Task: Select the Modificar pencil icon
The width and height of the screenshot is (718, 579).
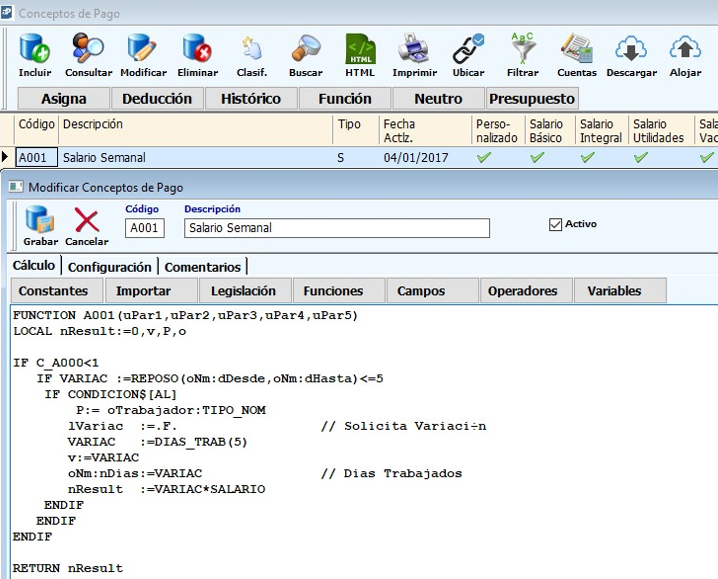Action: (143, 50)
